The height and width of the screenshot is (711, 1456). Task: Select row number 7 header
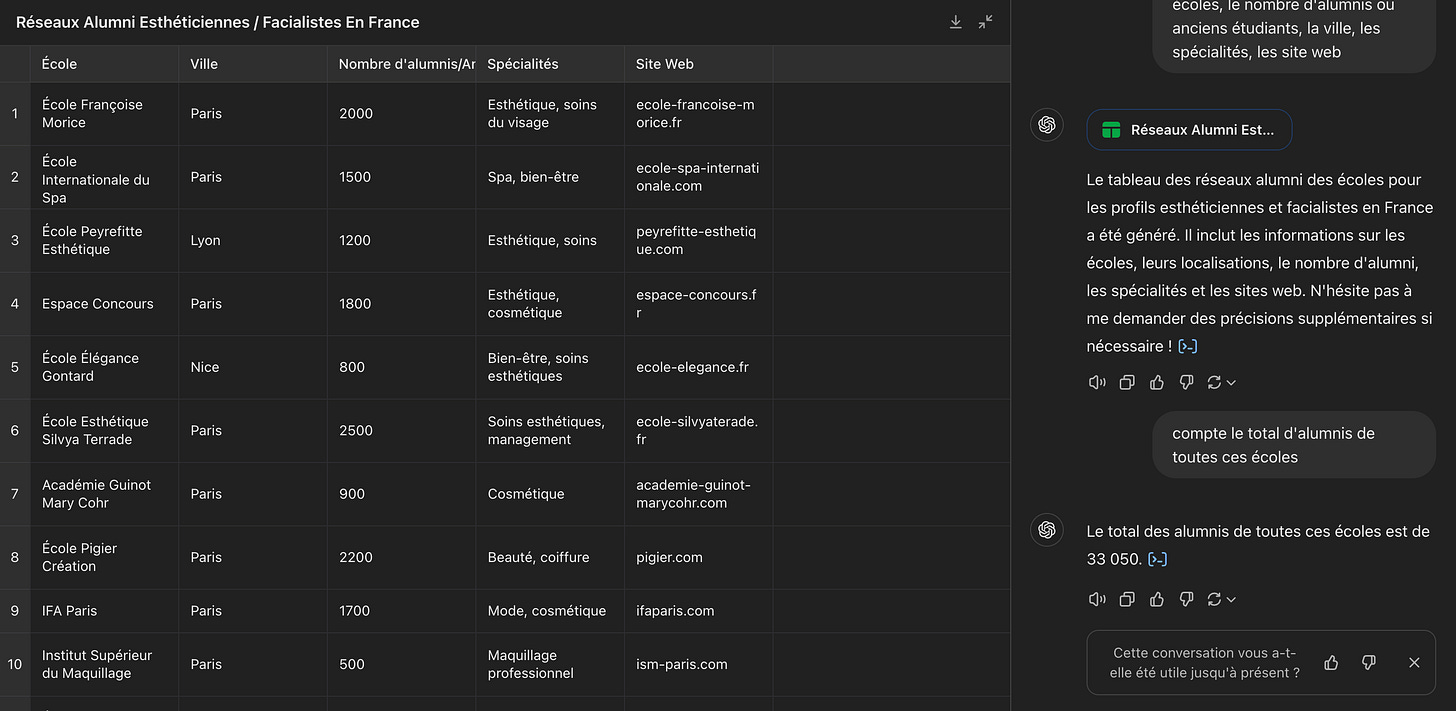[15, 494]
